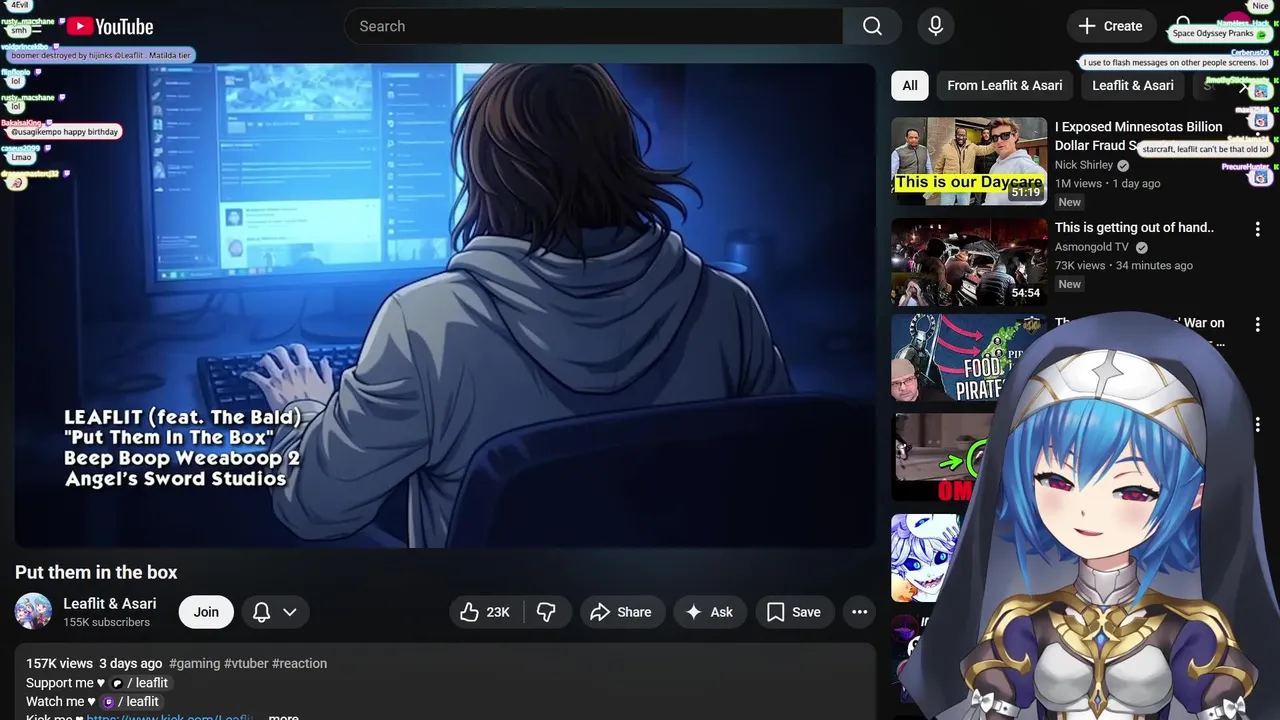Click the main video player
Viewport: 1280px width, 720px height.
point(445,305)
